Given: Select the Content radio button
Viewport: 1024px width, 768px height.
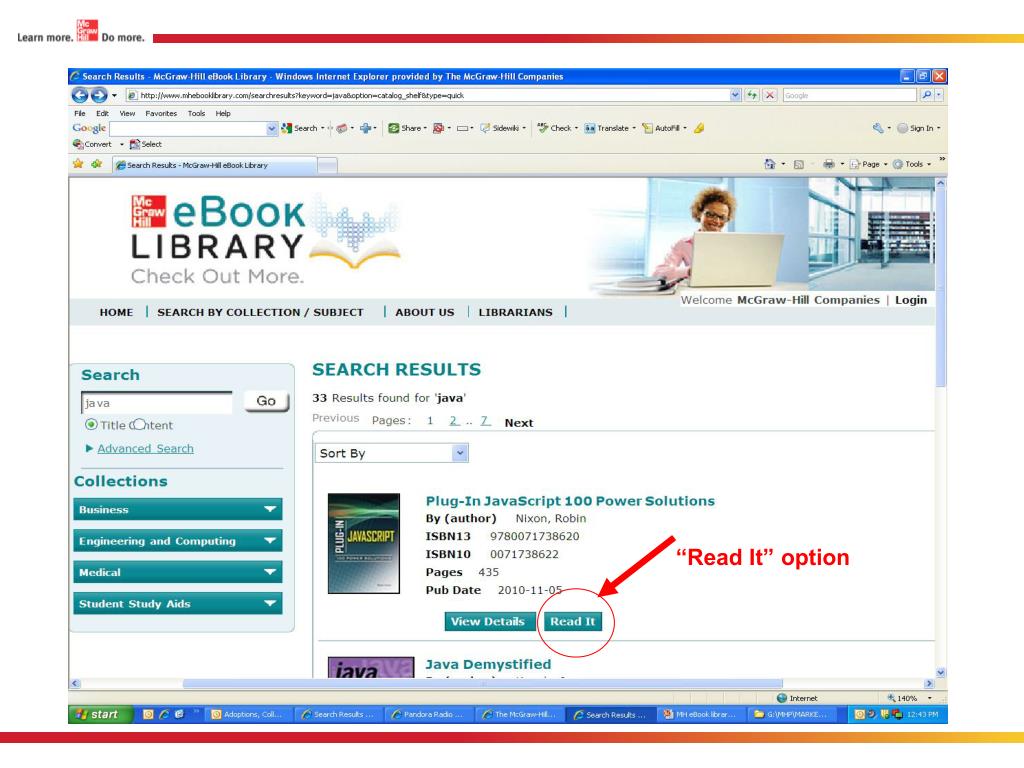Looking at the screenshot, I should tap(138, 424).
